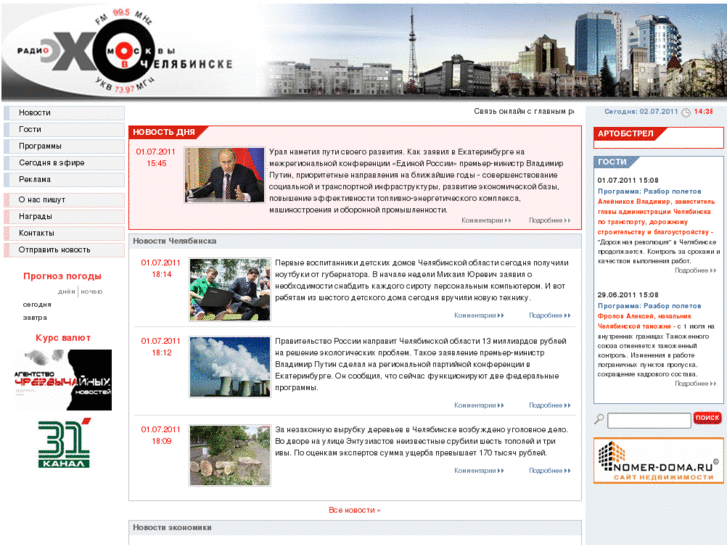The height and width of the screenshot is (545, 727).
Task: Open Награды menu item
Action: click(x=64, y=217)
